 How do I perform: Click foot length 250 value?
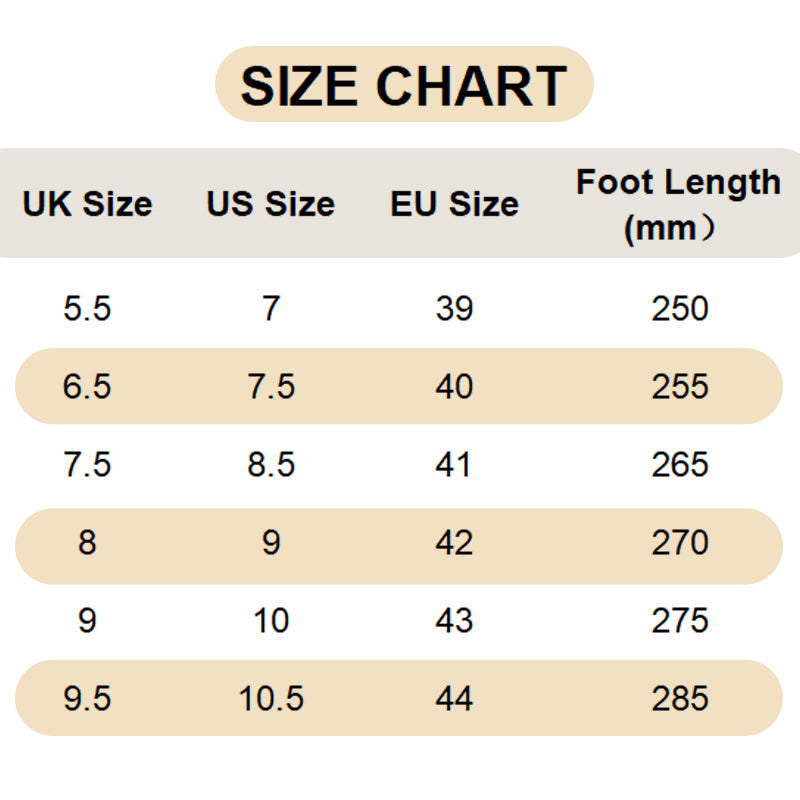tap(680, 309)
